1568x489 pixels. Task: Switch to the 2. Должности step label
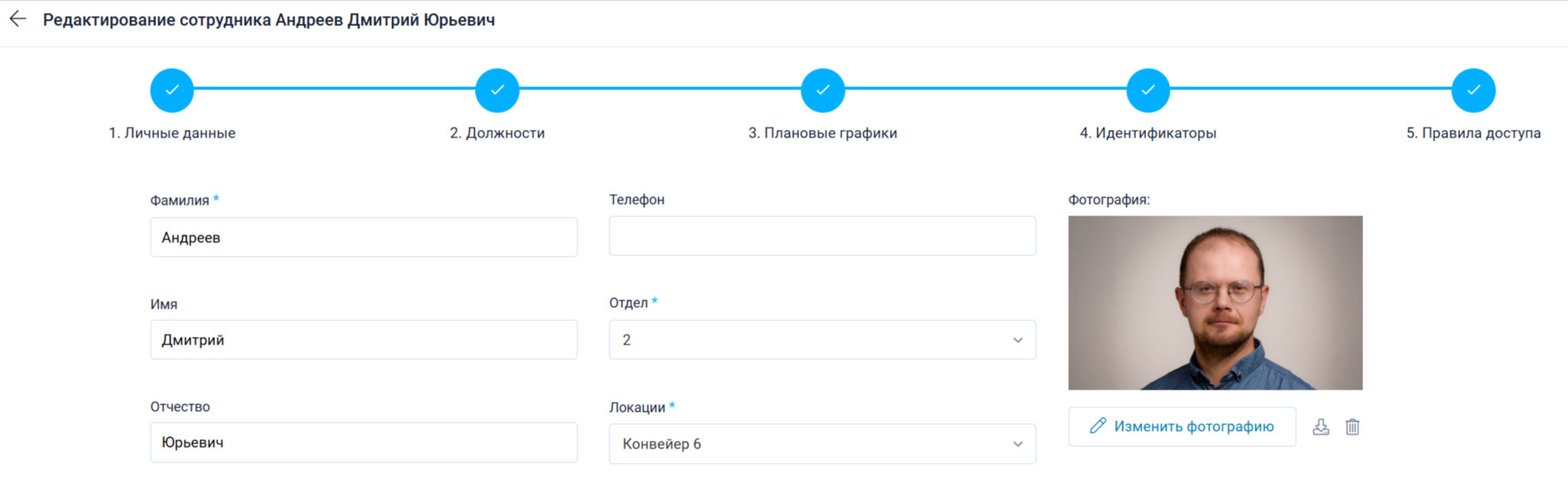(x=497, y=133)
